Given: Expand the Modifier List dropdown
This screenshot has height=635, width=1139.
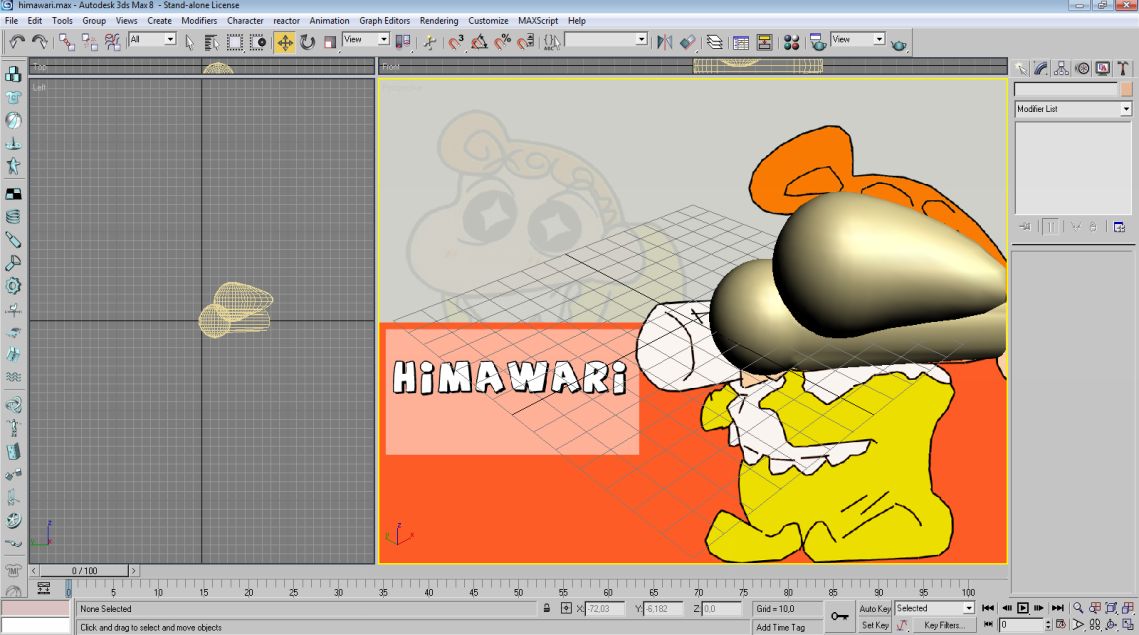Looking at the screenshot, I should (1073, 109).
